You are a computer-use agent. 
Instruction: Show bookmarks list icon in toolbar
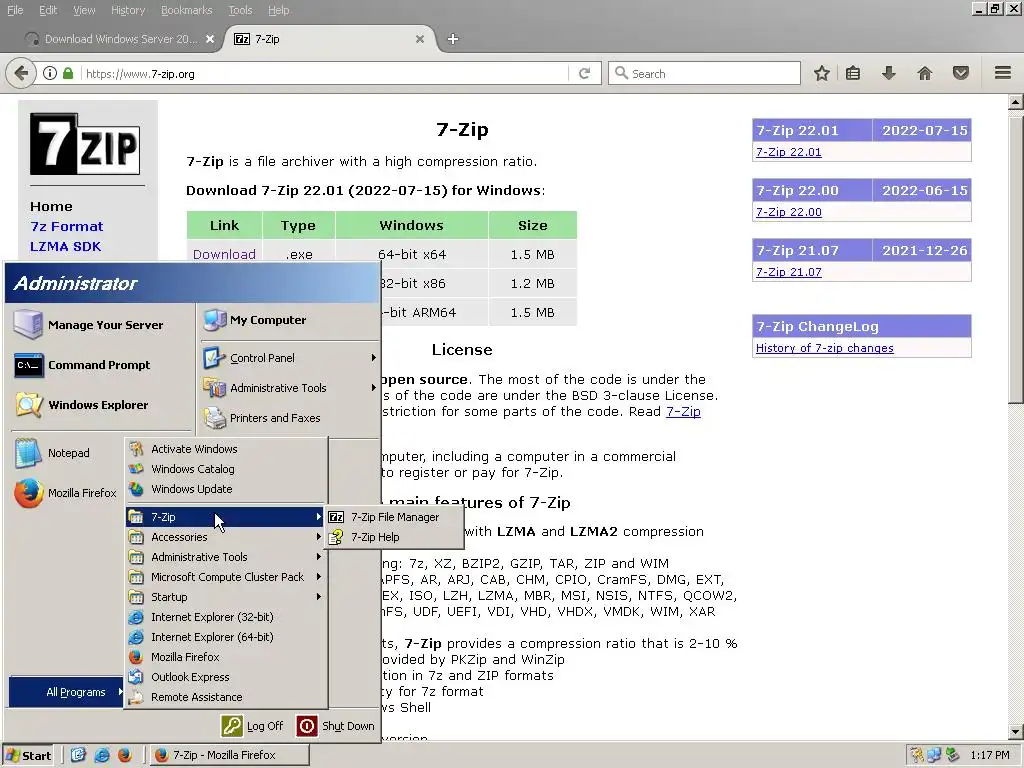(x=853, y=73)
